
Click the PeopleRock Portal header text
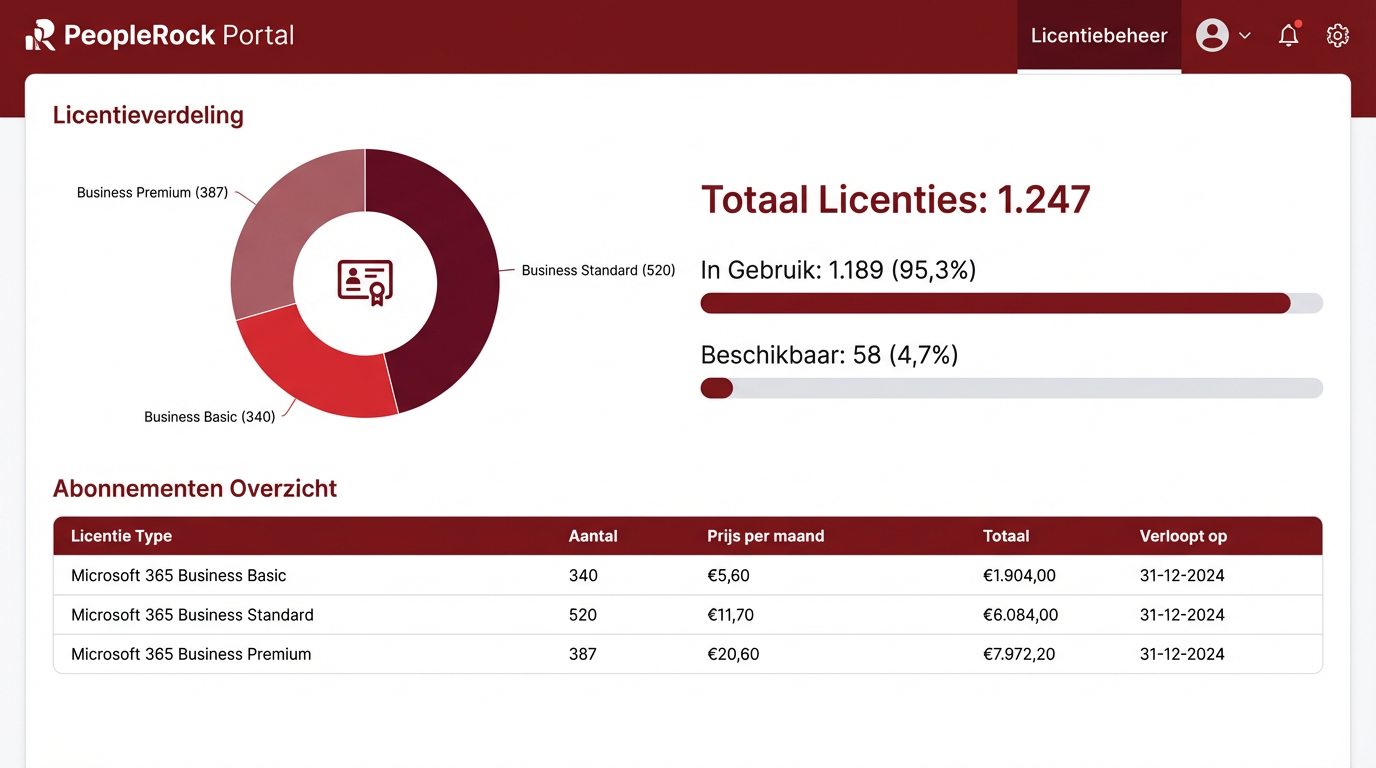click(178, 34)
